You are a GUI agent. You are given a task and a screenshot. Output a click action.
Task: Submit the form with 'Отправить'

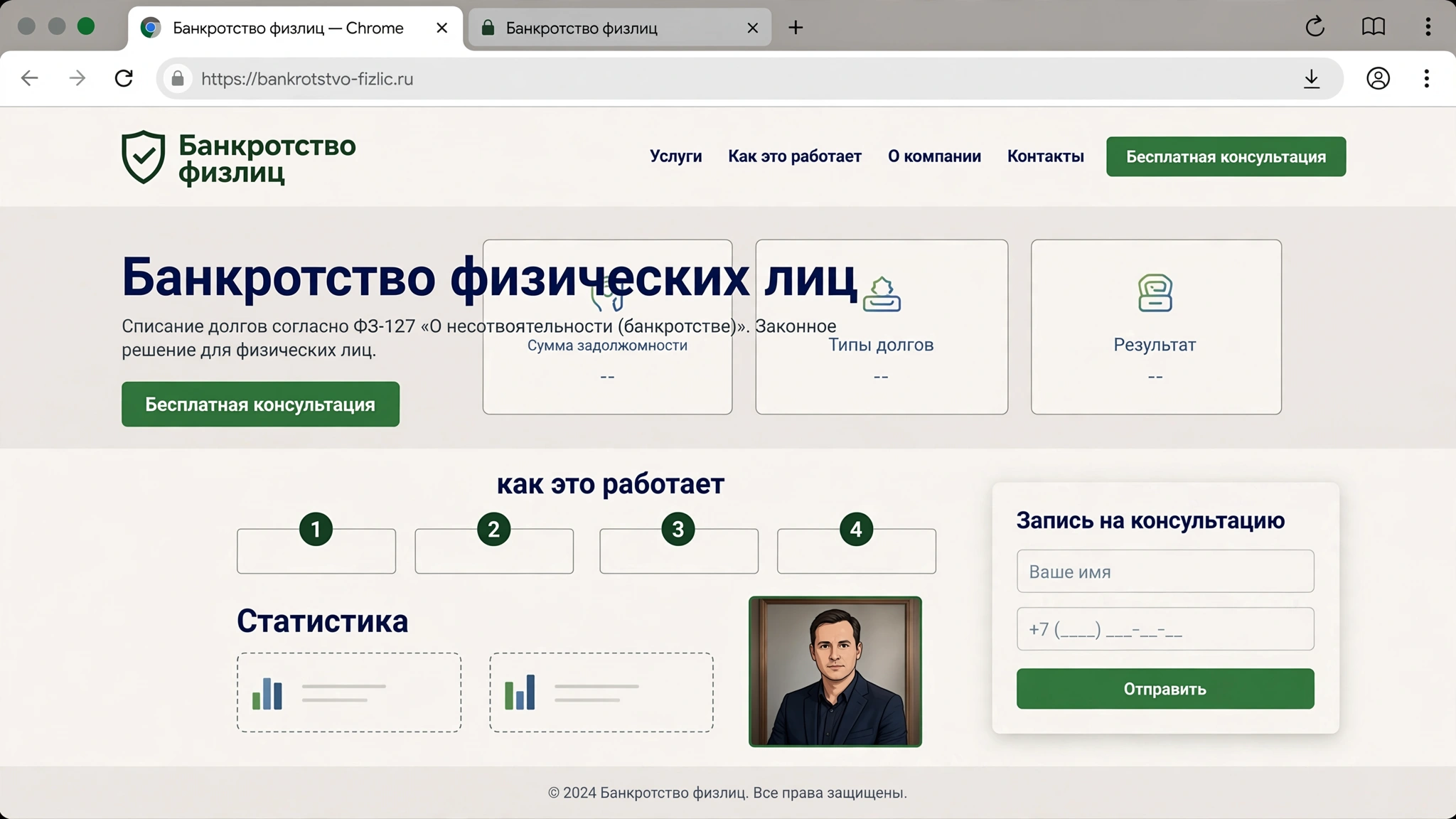coord(1165,688)
